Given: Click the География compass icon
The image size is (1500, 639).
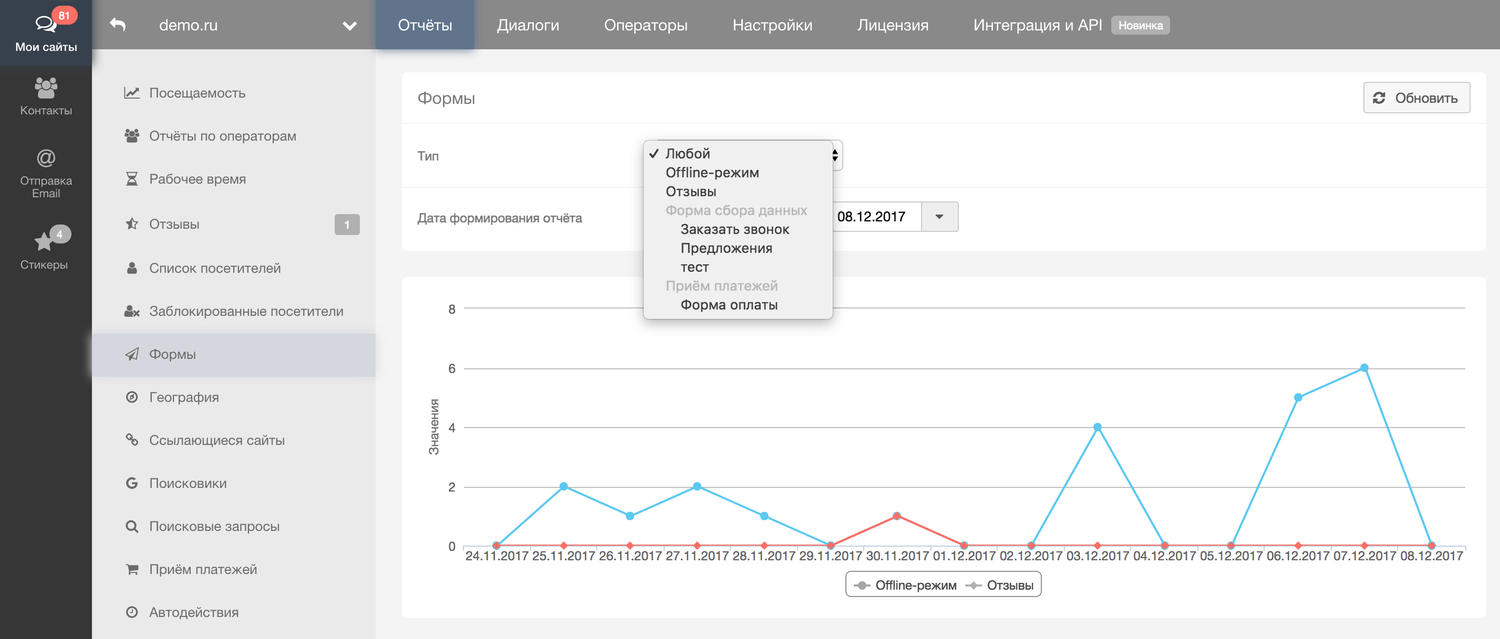Looking at the screenshot, I should point(132,397).
